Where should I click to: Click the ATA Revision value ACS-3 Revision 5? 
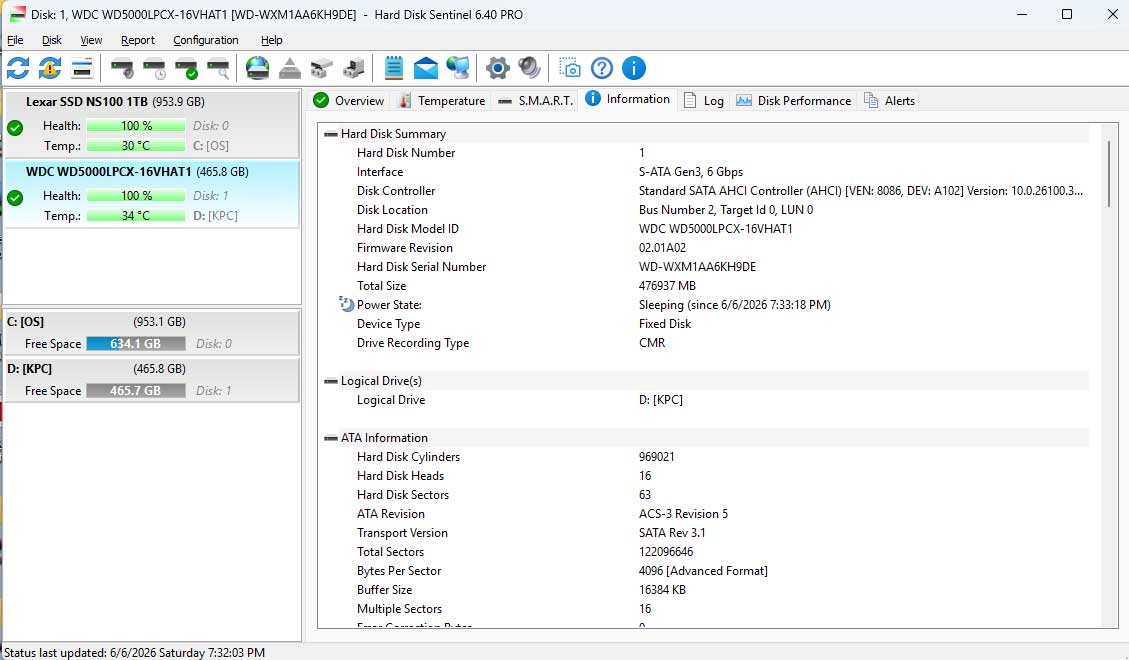683,514
